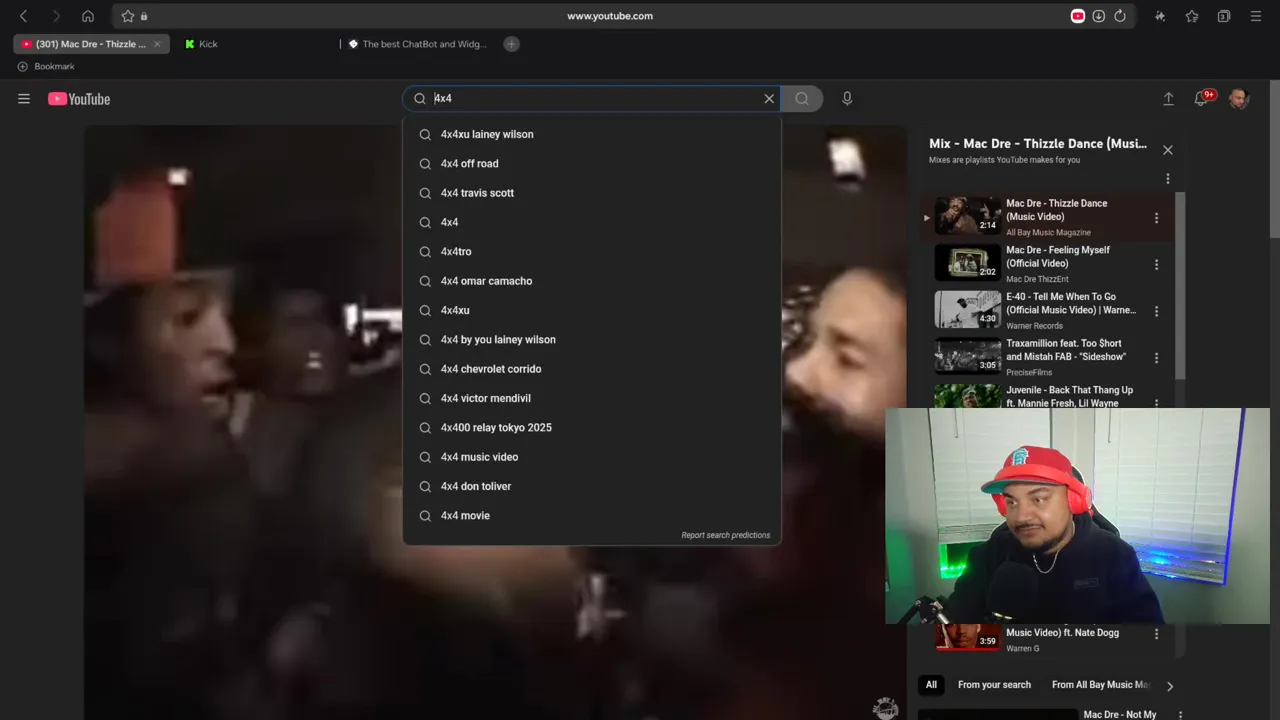Open the Bookmark bar add icon
The image size is (1280, 720).
point(22,66)
